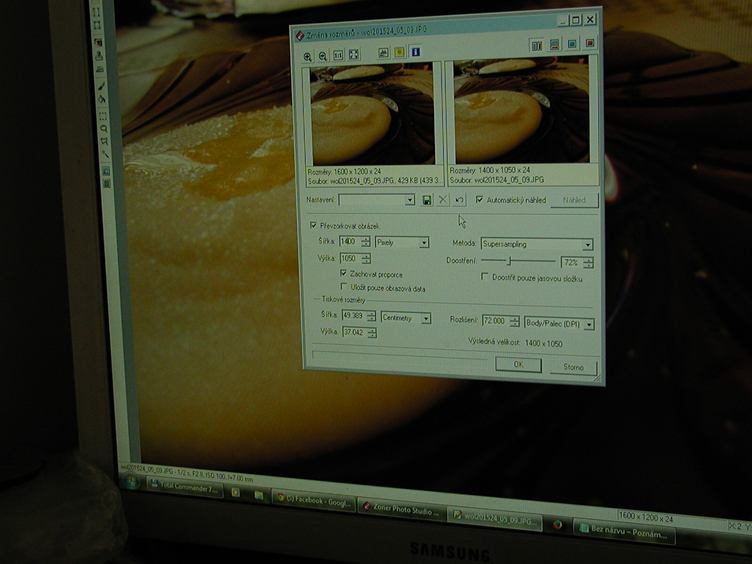Select the brush tool in editor sidebar
This screenshot has width=752, height=564.
point(101,86)
